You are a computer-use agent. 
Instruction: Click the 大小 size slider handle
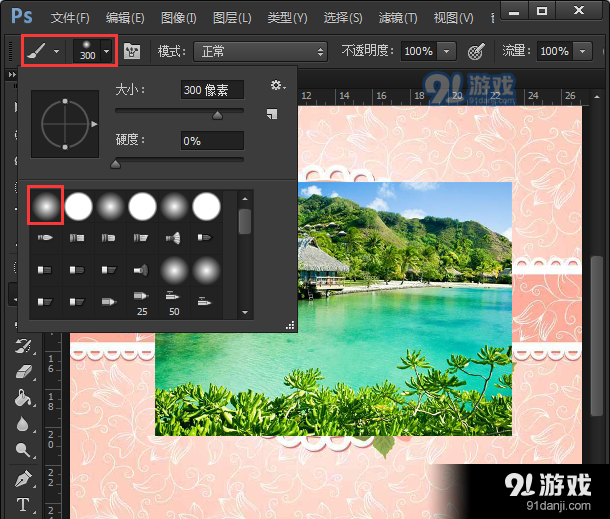pos(217,115)
